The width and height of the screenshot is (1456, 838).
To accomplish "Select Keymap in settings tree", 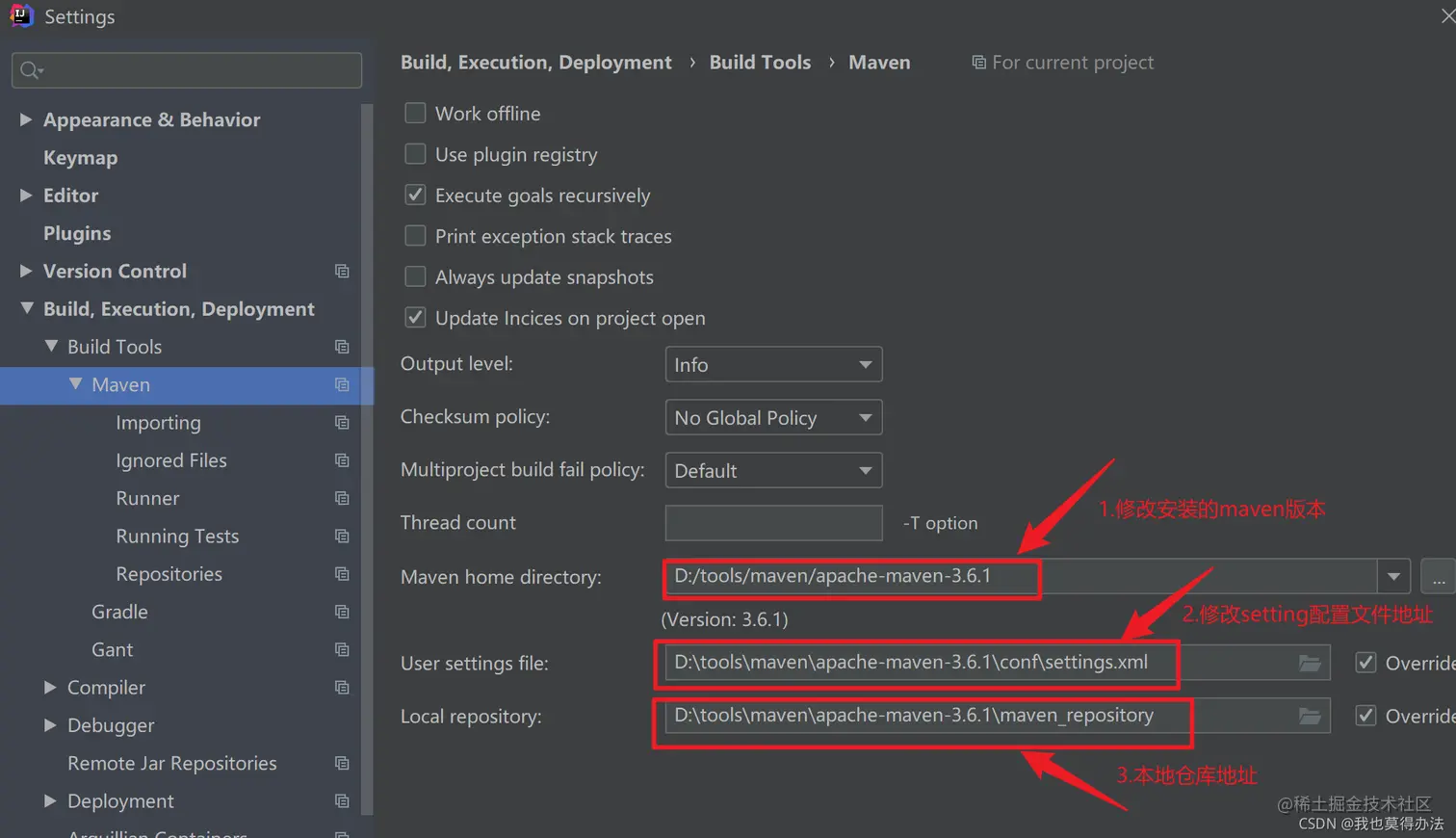I will (x=81, y=157).
